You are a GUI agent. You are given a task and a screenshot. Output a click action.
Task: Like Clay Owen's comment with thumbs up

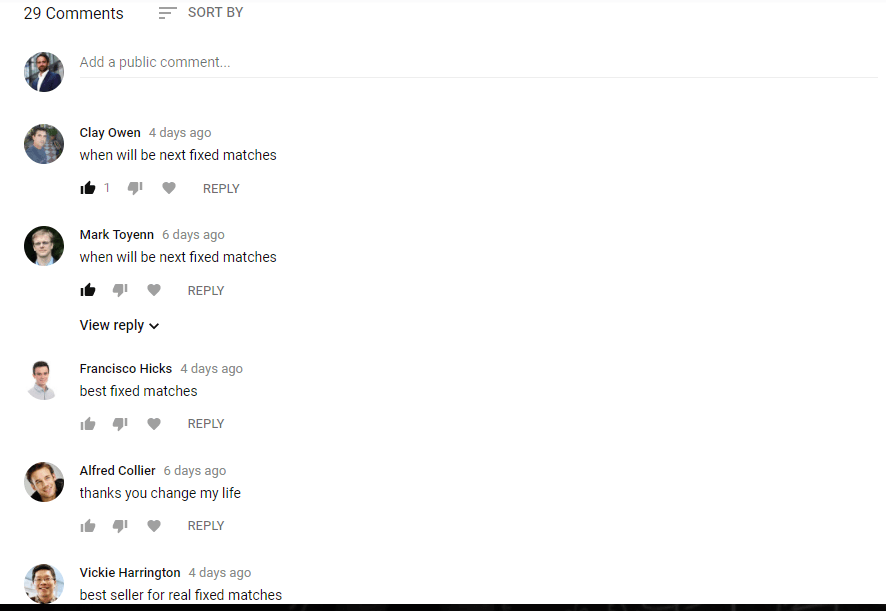pos(88,188)
